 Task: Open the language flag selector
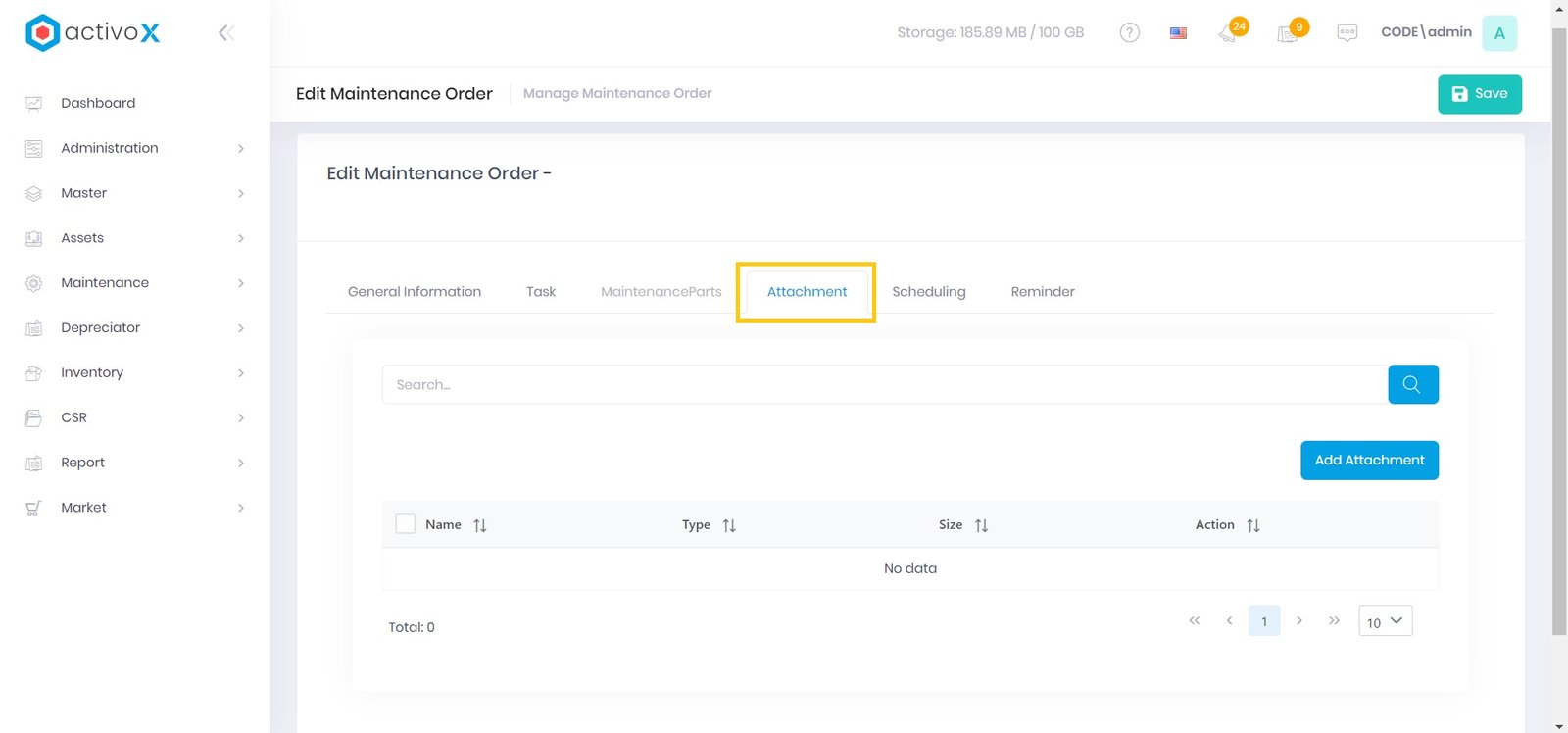[1178, 32]
